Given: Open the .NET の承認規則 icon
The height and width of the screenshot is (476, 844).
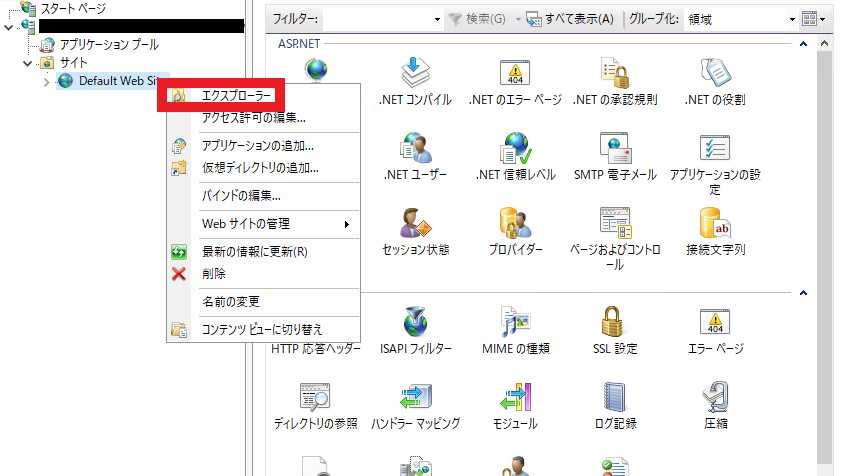Looking at the screenshot, I should (x=615, y=73).
